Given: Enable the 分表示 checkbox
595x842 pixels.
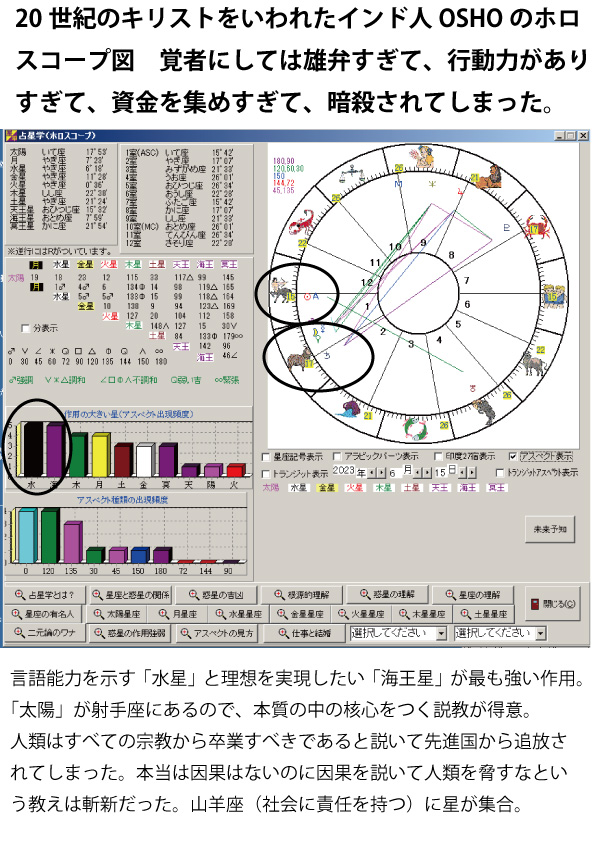Looking at the screenshot, I should pyautogui.click(x=25, y=328).
